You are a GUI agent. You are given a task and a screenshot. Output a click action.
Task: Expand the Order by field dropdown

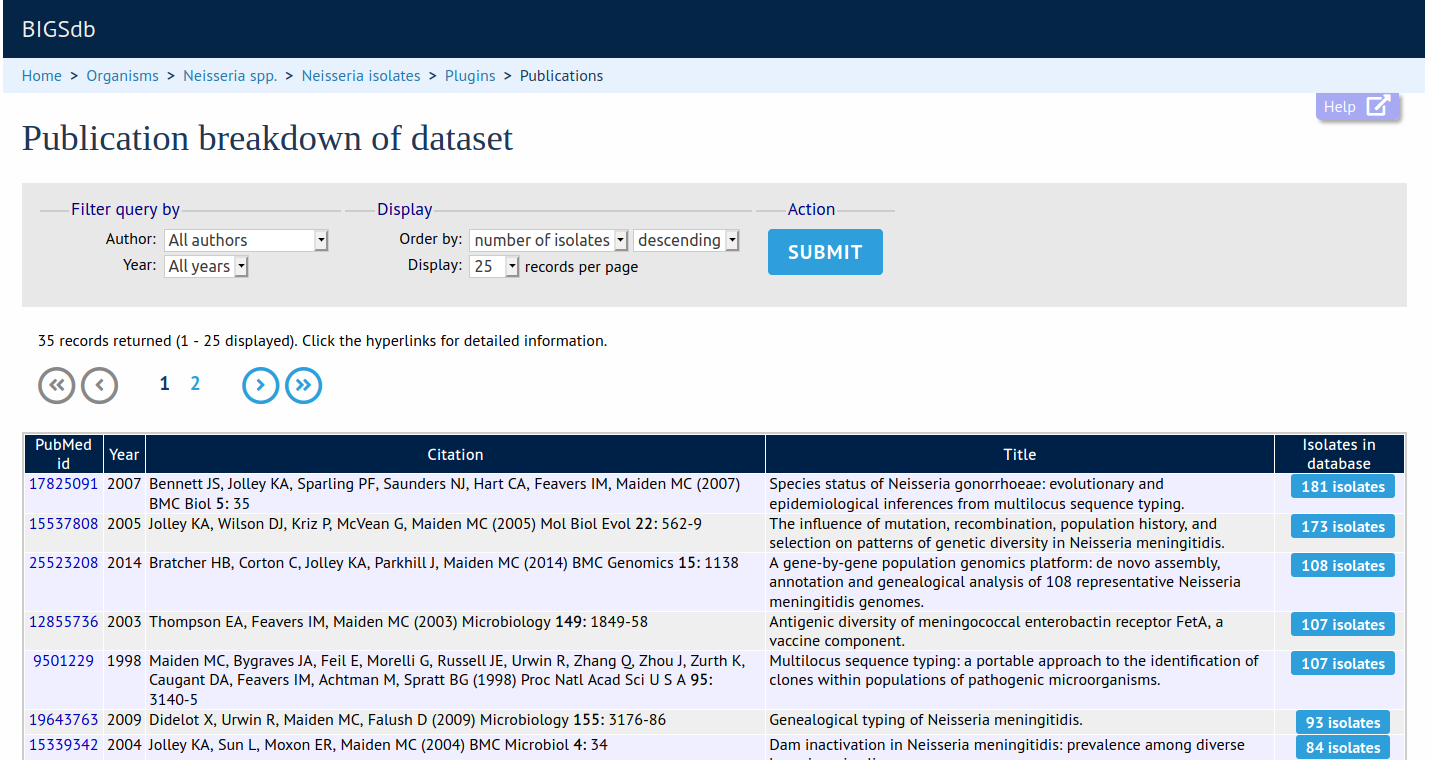tap(548, 240)
